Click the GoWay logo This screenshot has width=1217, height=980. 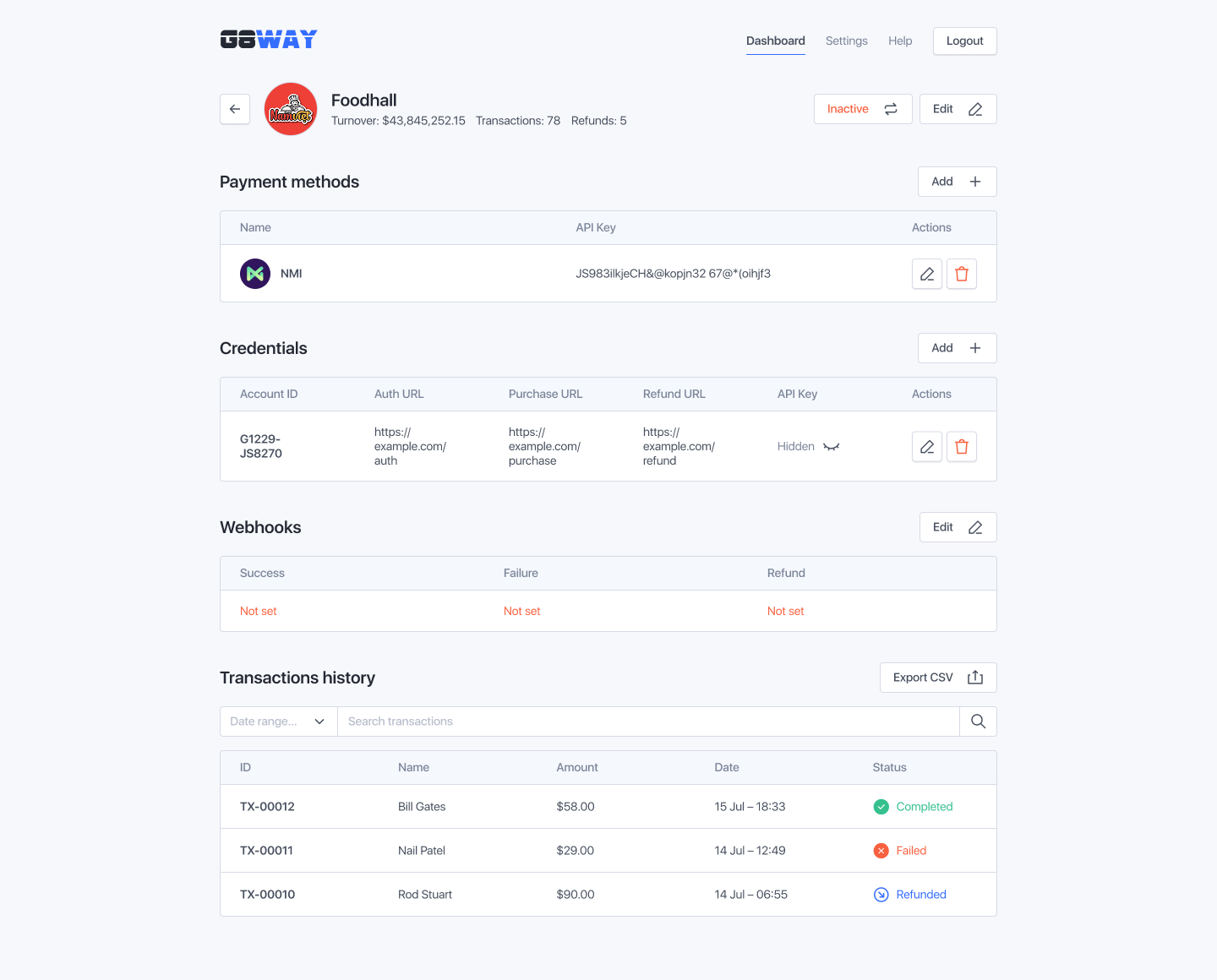(x=269, y=40)
